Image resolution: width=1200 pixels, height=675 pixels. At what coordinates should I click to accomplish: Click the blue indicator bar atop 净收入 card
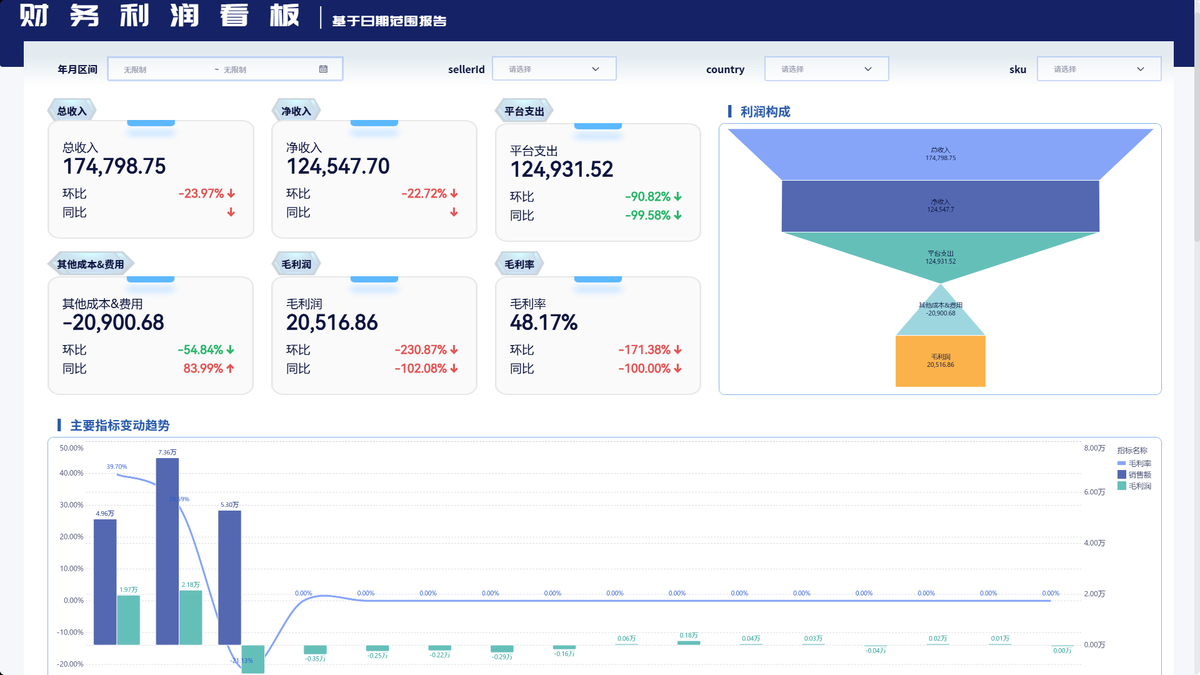click(x=374, y=123)
